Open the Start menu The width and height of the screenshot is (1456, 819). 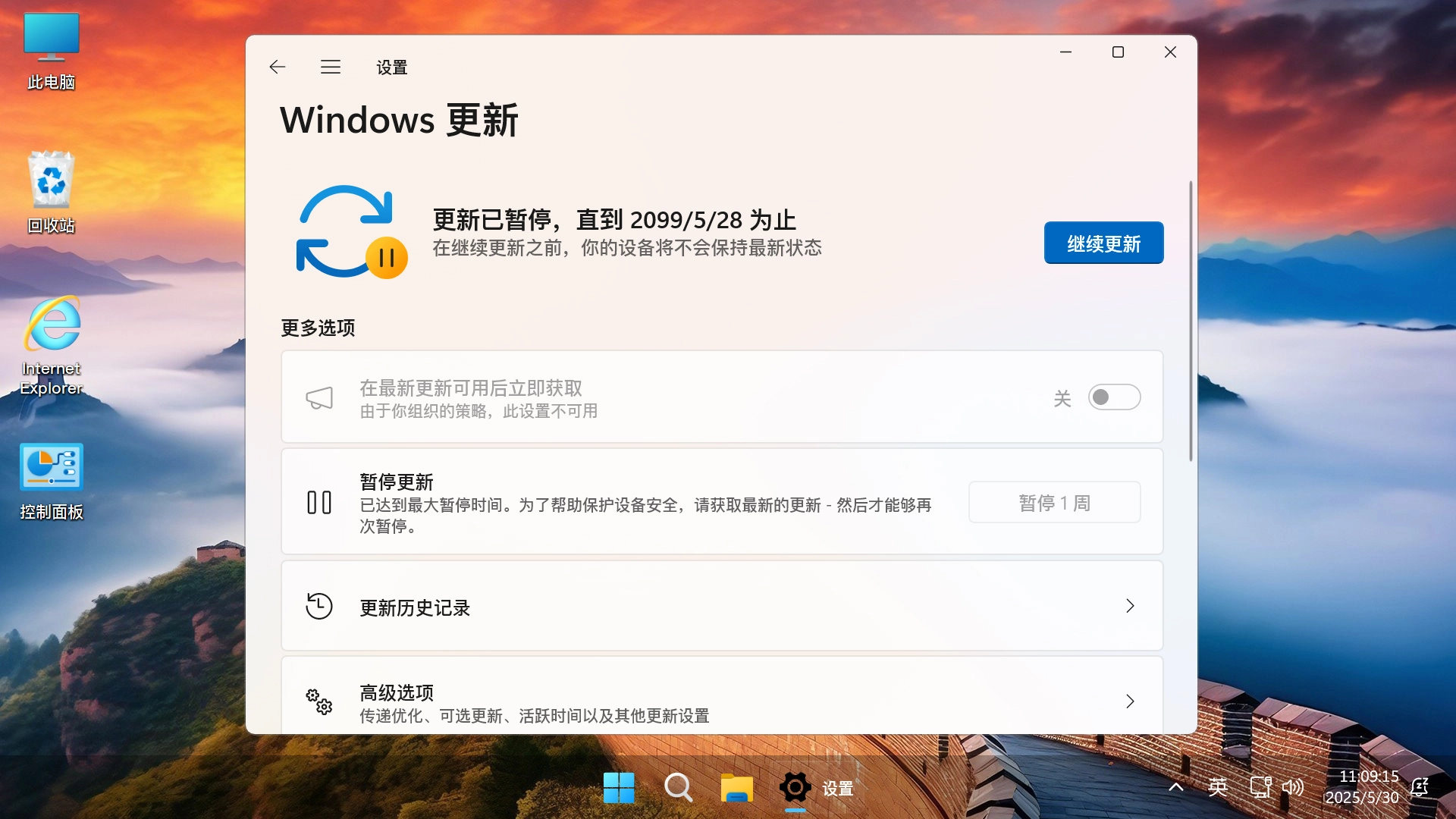[x=619, y=788]
